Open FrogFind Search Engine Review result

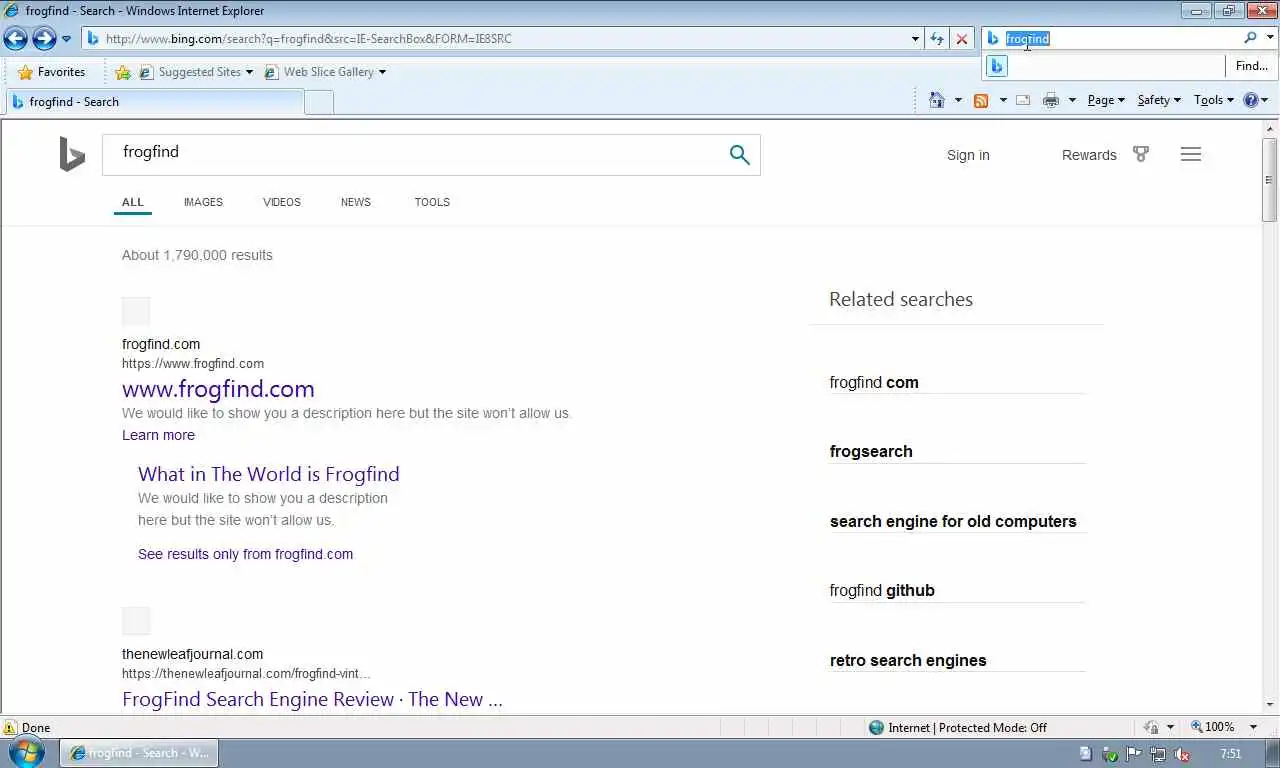[x=312, y=699]
